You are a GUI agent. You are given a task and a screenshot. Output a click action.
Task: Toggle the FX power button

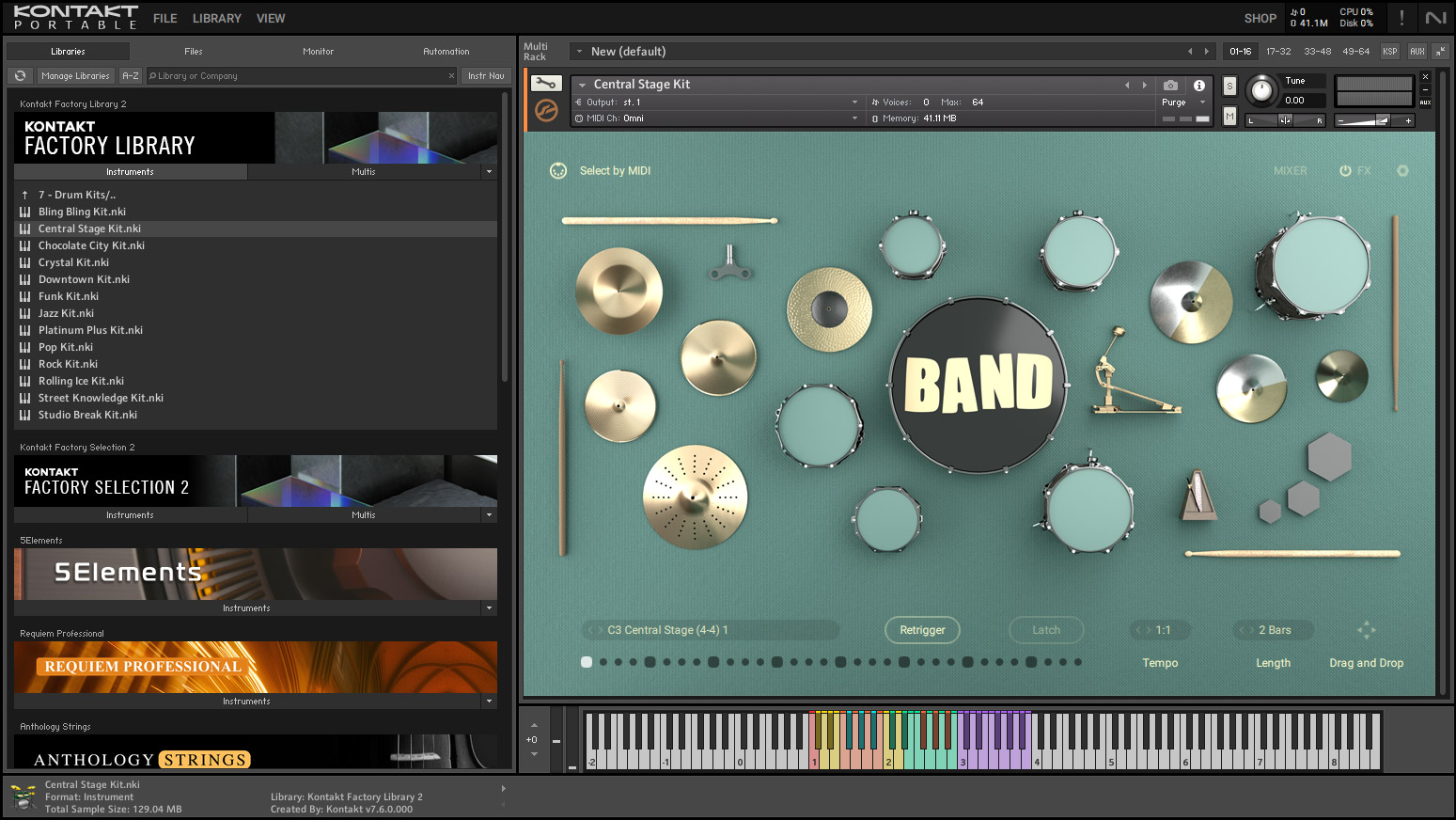pyautogui.click(x=1345, y=170)
